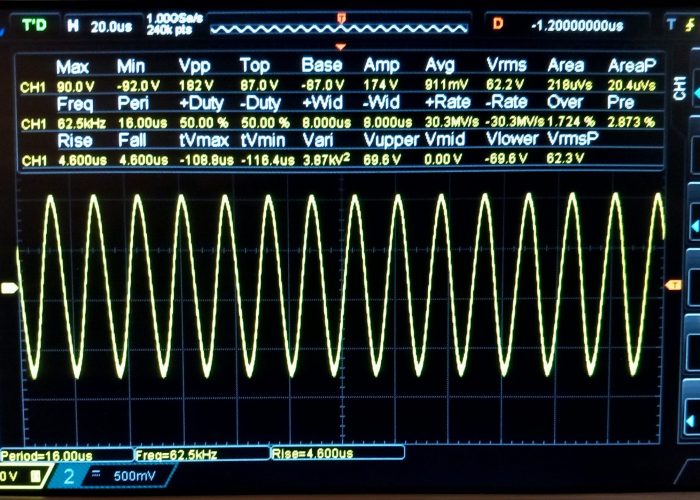Click the Period=16.00us measurement box

pos(67,455)
